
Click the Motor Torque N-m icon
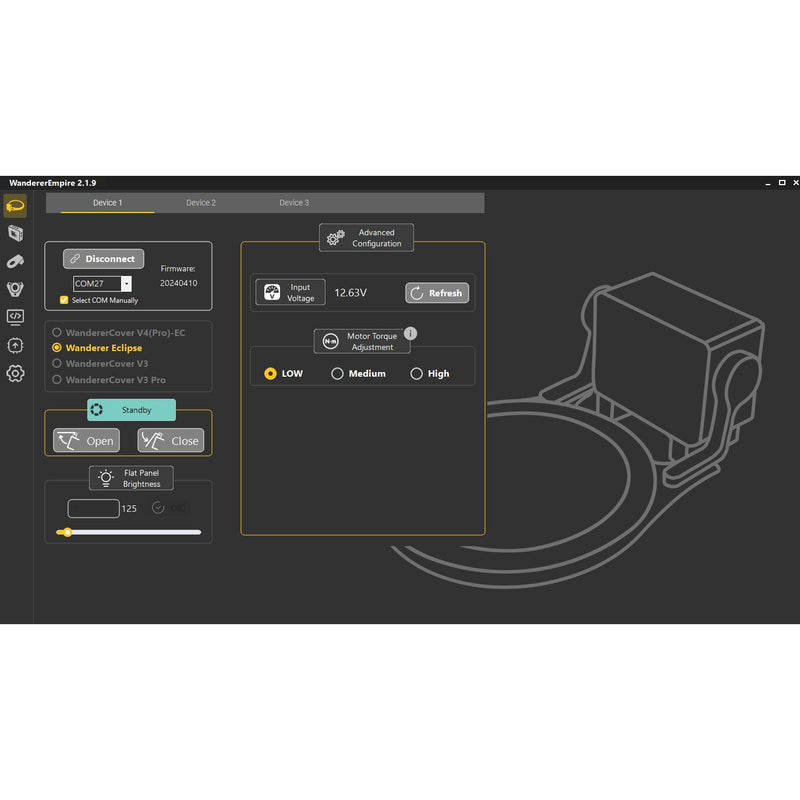point(330,341)
